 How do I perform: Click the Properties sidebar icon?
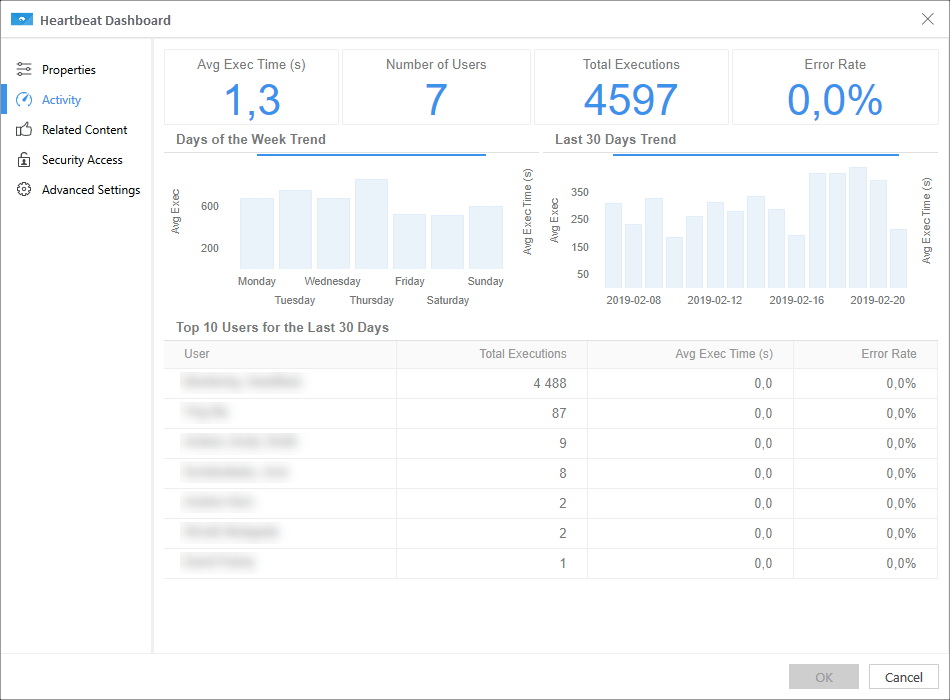tap(25, 69)
